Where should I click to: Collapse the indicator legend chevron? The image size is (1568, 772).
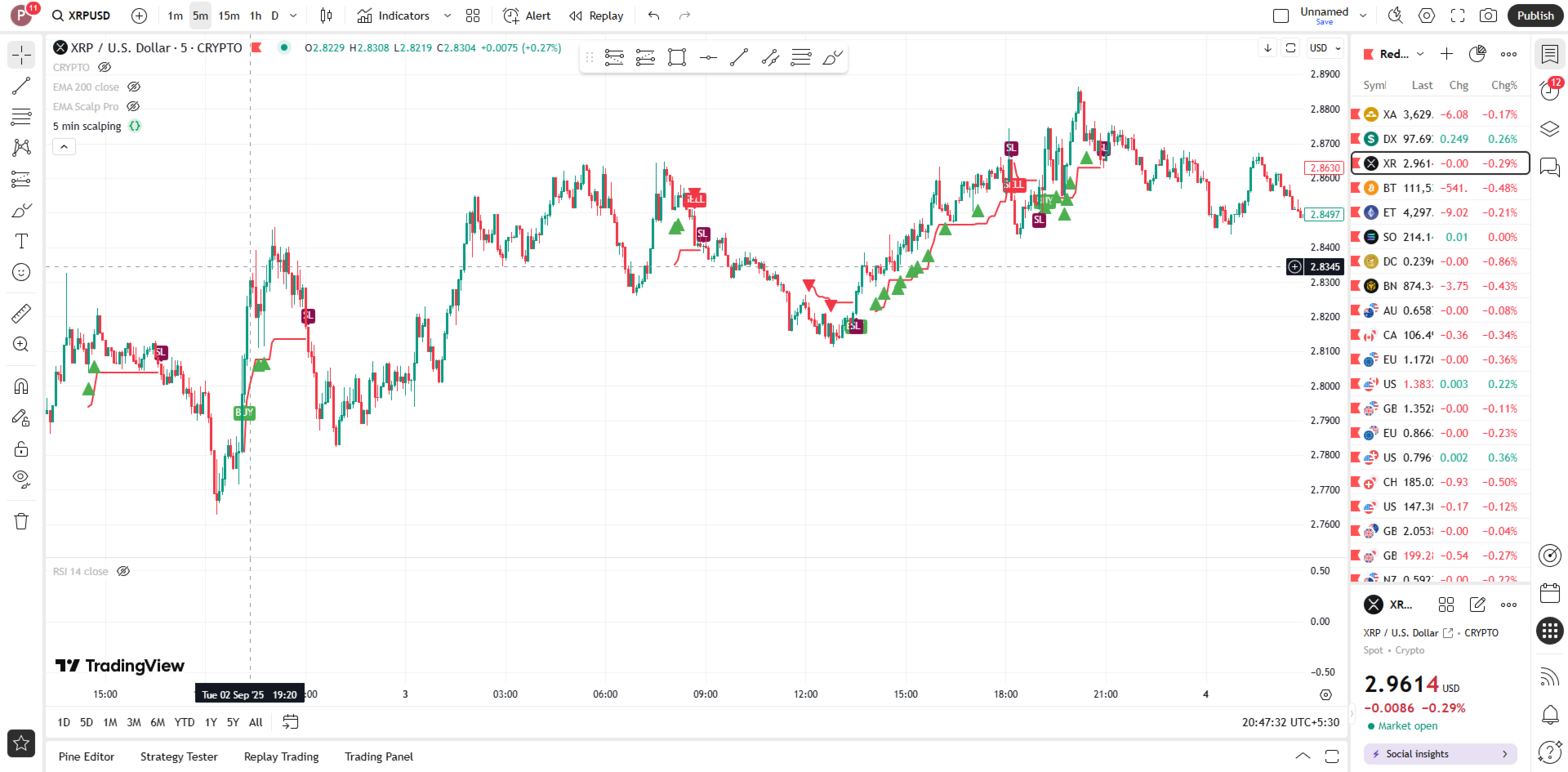pyautogui.click(x=65, y=146)
